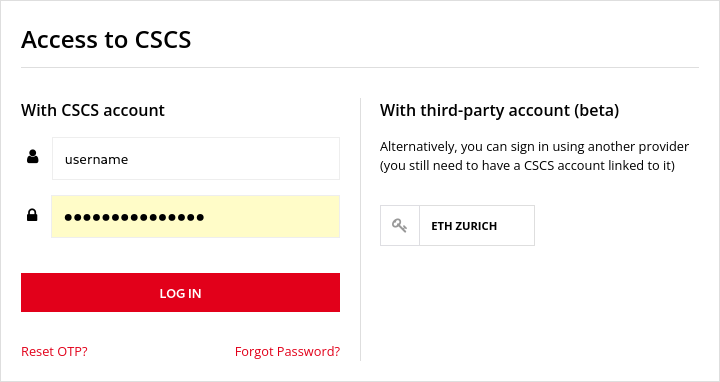Open the Forgot Password? link
Screen dimensions: 720x382
pos(287,352)
